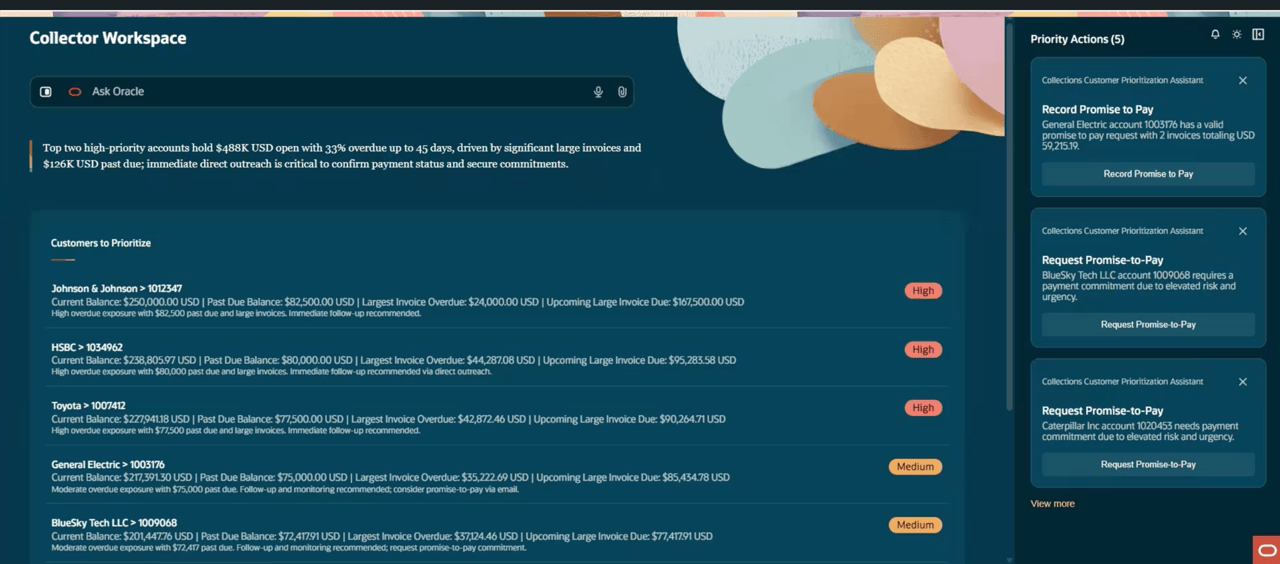Click General Electric account 1003176 description text
Image resolution: width=1280 pixels, height=564 pixels.
(x=1148, y=135)
